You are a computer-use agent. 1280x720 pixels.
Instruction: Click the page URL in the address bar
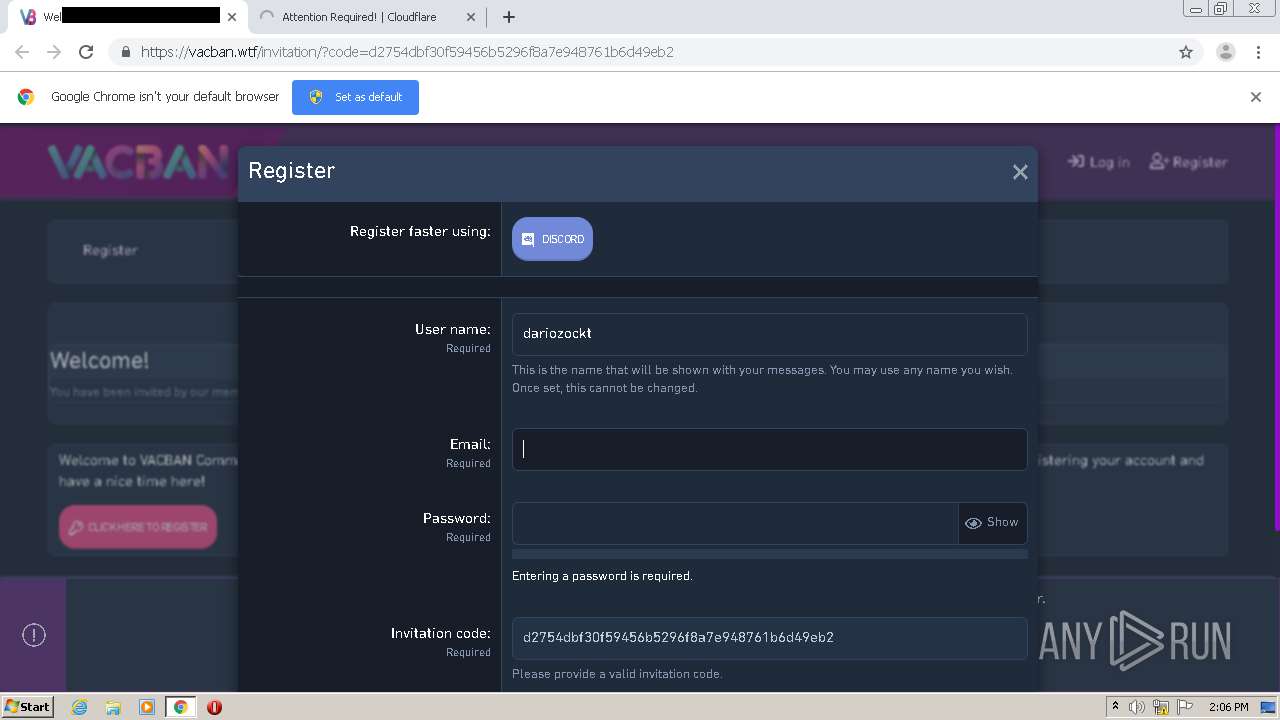407,52
